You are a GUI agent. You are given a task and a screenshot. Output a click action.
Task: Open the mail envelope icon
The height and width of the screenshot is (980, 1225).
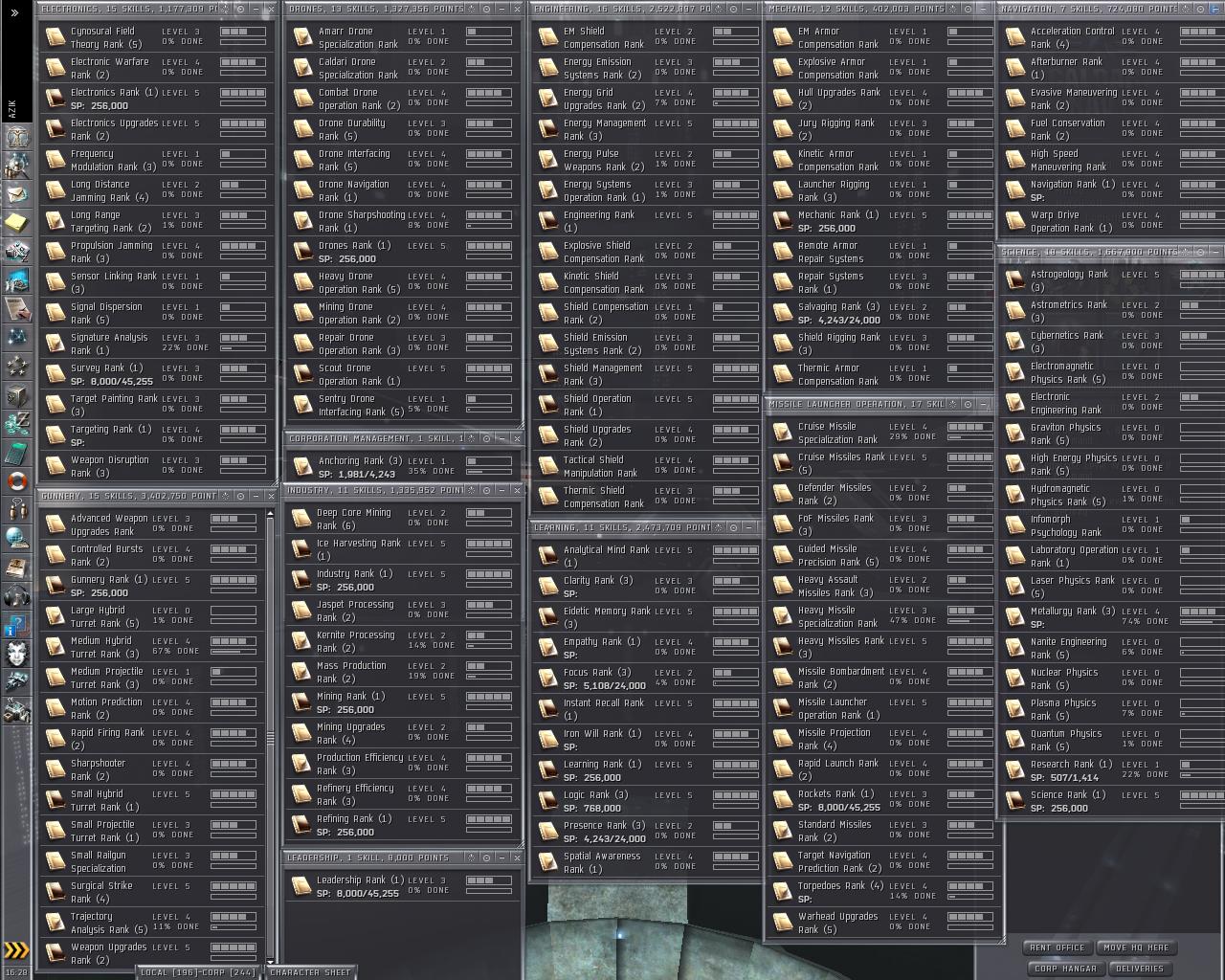17,194
